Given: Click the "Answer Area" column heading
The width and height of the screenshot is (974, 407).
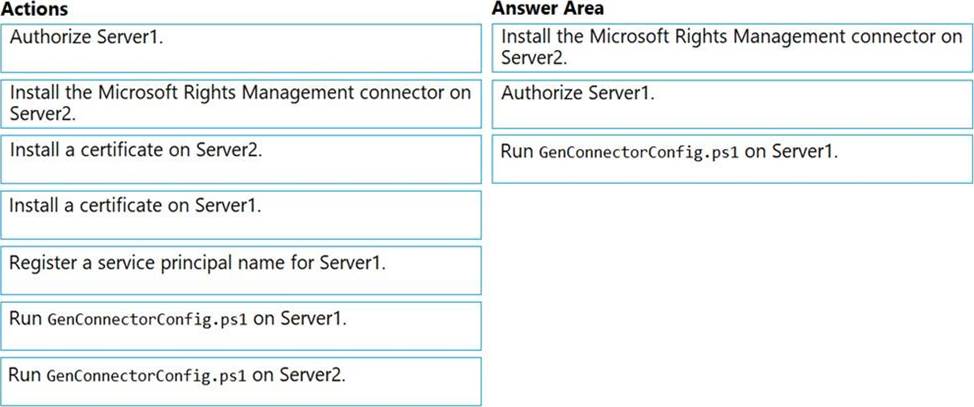Looking at the screenshot, I should [x=547, y=9].
